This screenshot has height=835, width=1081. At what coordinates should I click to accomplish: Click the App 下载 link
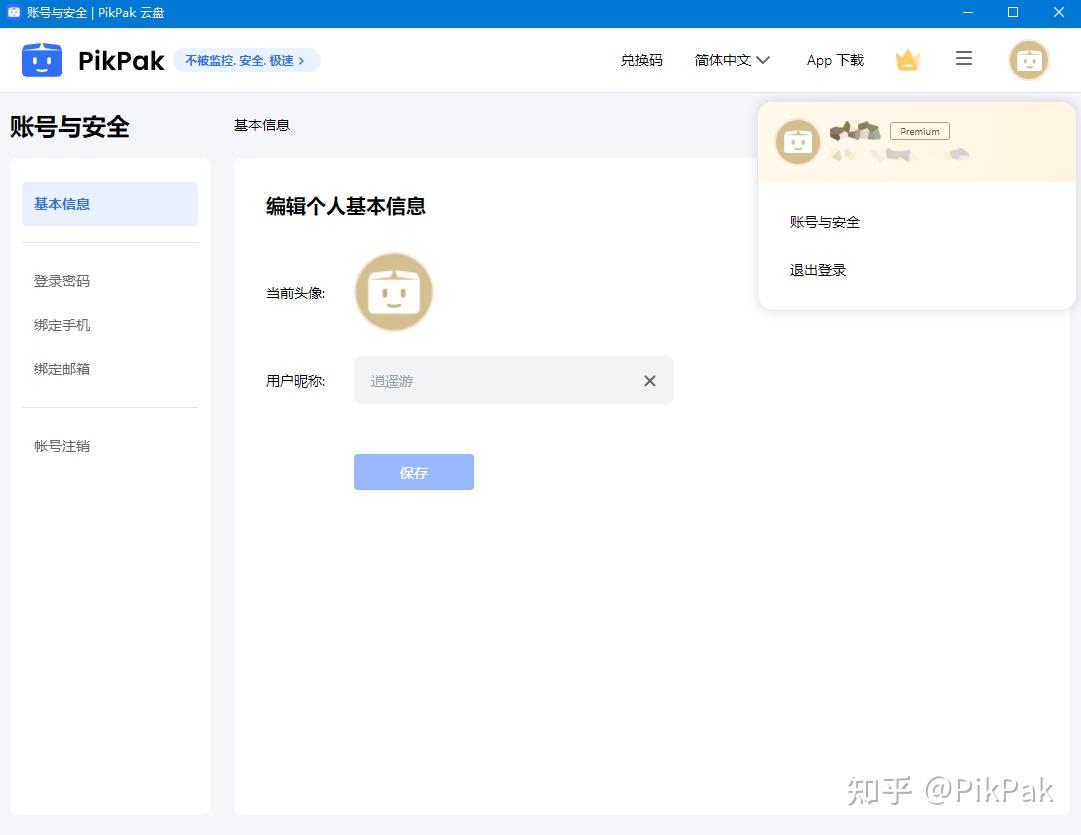click(x=834, y=60)
